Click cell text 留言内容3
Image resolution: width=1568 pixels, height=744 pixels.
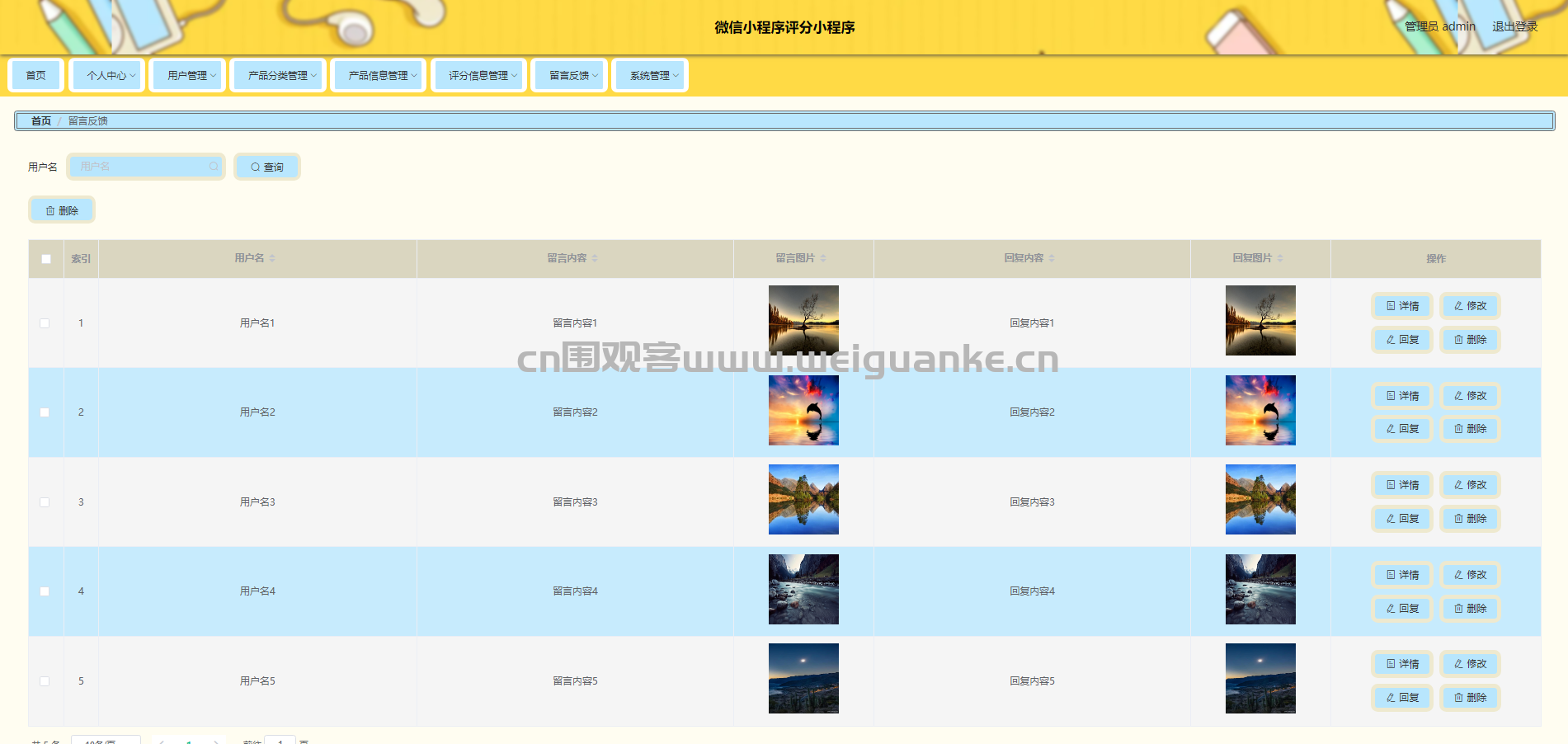tap(575, 502)
